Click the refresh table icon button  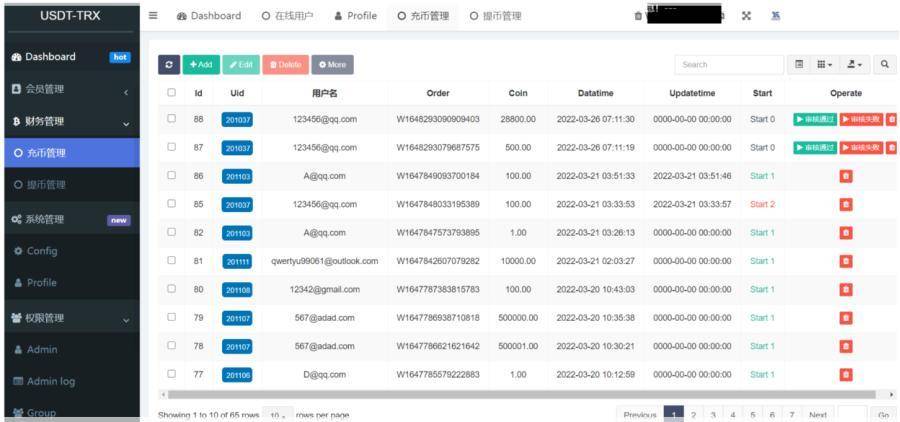coord(170,64)
